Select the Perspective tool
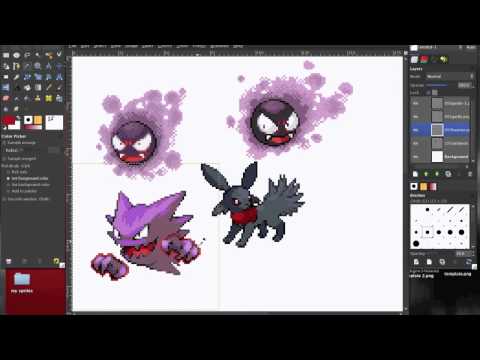The height and width of the screenshot is (360, 480). (x=59, y=77)
